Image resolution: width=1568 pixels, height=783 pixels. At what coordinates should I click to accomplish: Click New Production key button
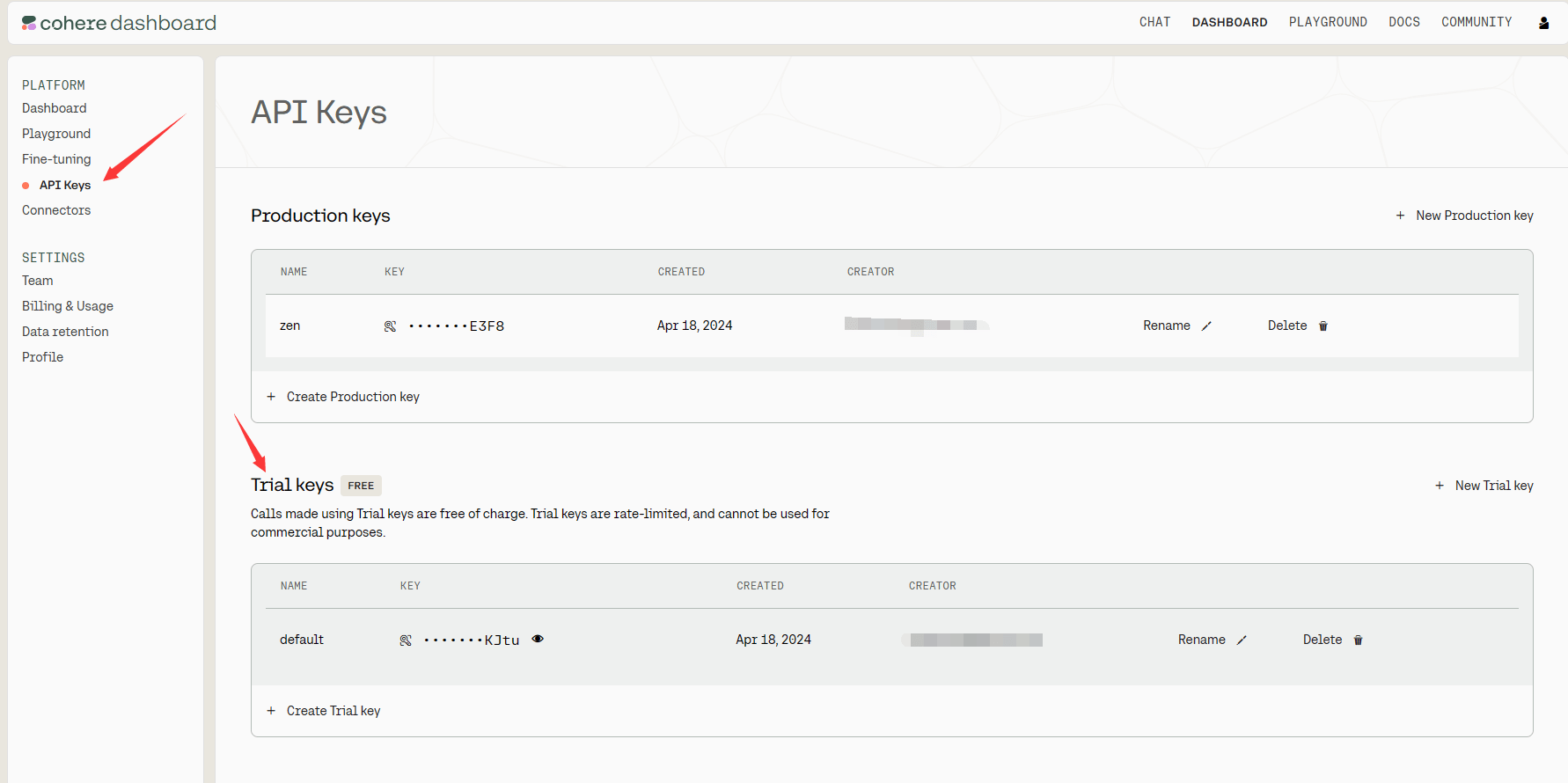(x=1465, y=216)
